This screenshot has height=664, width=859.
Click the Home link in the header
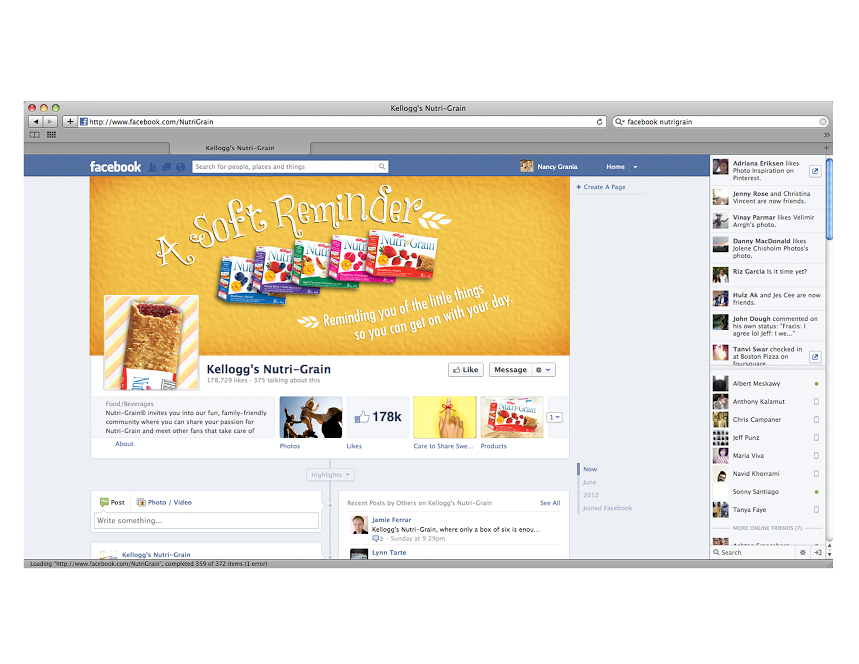pyautogui.click(x=615, y=167)
